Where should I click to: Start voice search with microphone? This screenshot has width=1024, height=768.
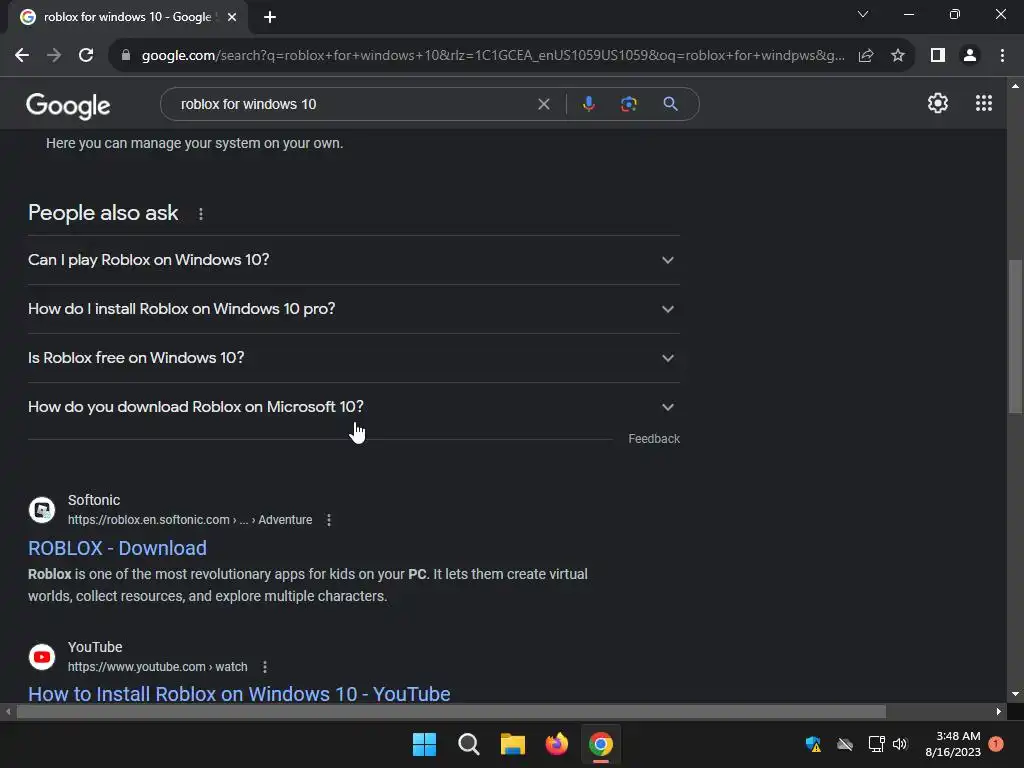588,104
